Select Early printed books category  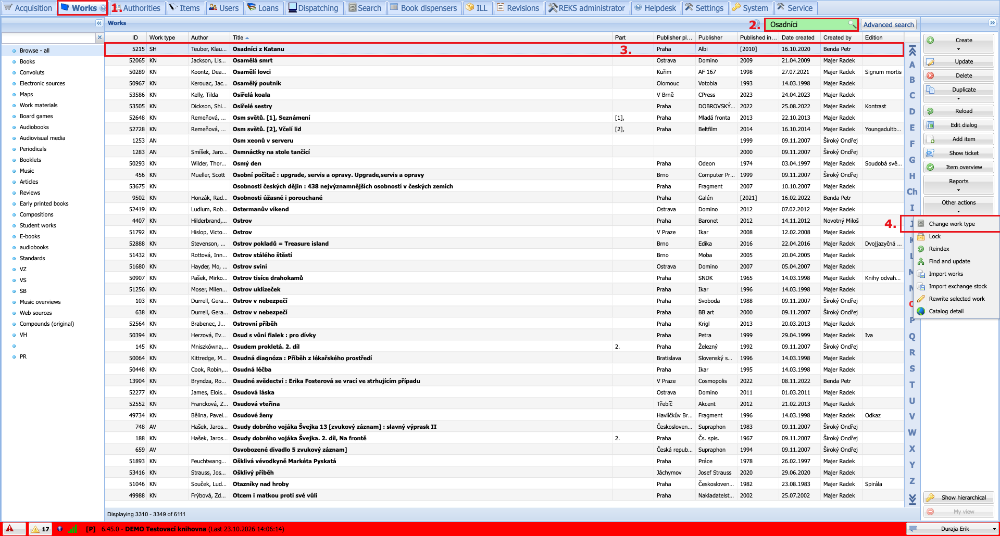(43, 204)
